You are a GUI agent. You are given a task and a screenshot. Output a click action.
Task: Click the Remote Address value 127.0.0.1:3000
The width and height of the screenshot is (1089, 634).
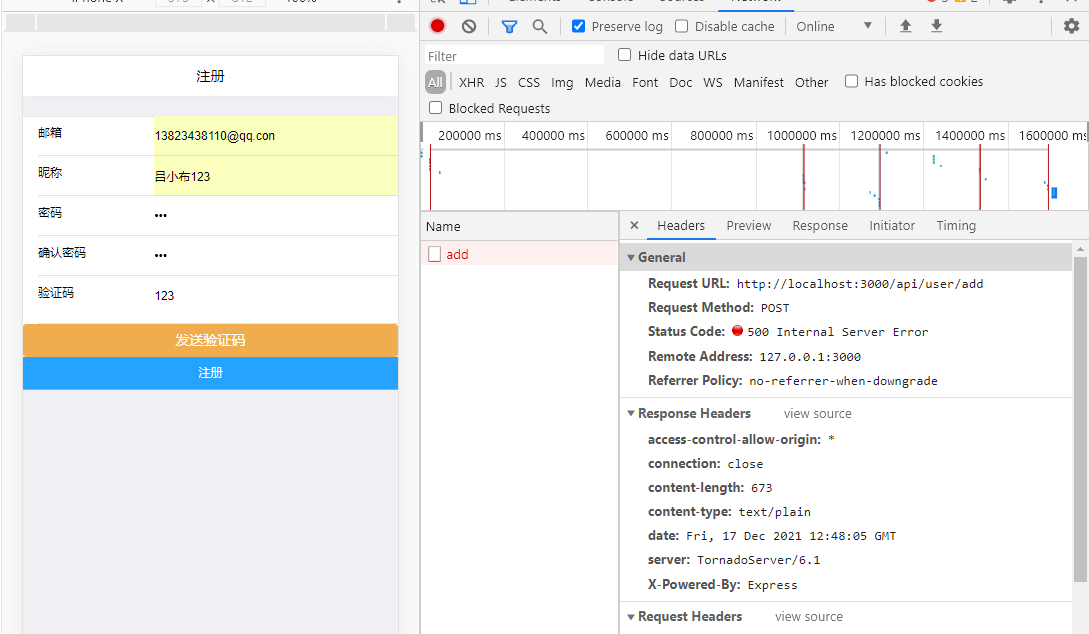point(810,357)
